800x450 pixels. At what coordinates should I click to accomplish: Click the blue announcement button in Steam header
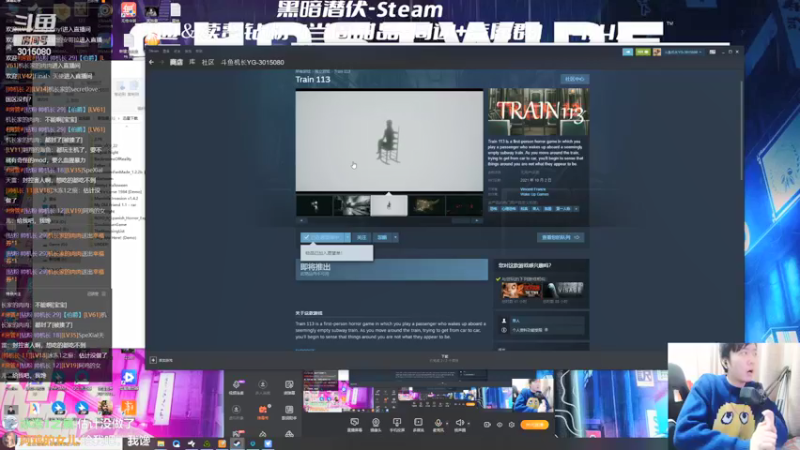click(x=628, y=52)
